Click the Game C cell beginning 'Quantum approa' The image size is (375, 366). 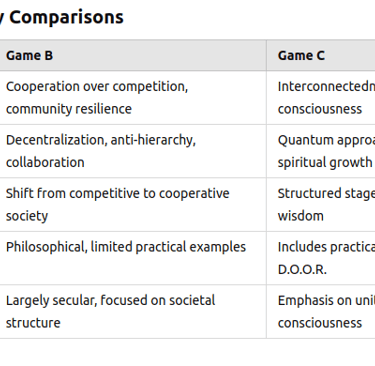(x=321, y=151)
